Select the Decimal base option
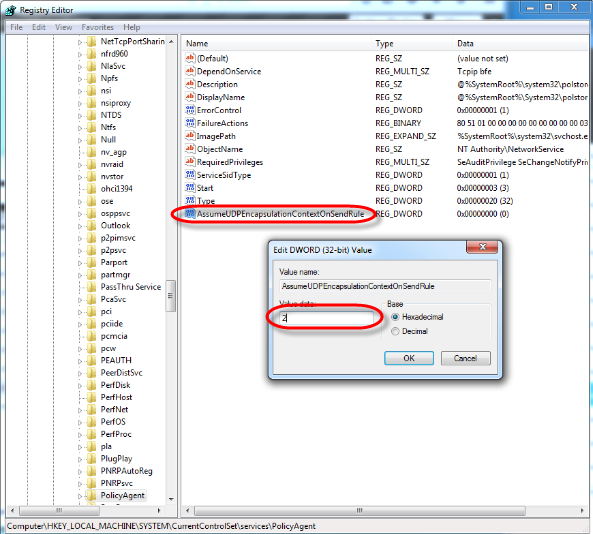 (395, 331)
